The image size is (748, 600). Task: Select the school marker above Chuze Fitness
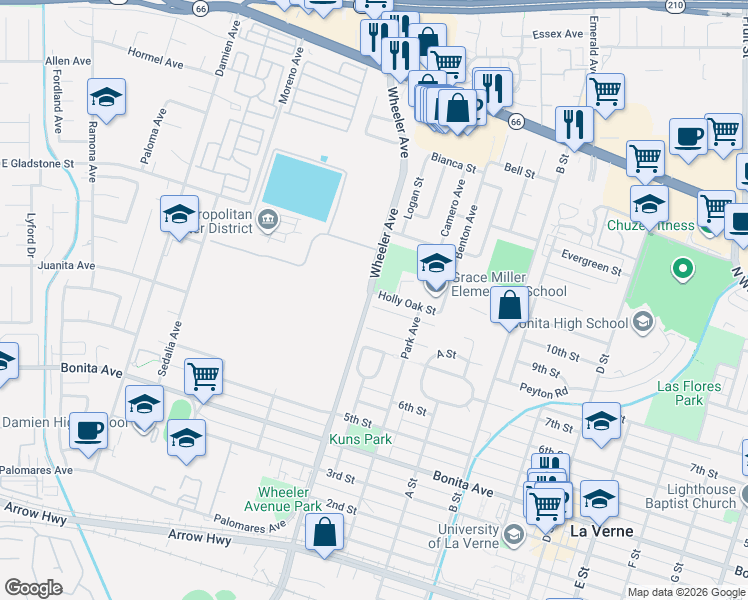pyautogui.click(x=649, y=205)
